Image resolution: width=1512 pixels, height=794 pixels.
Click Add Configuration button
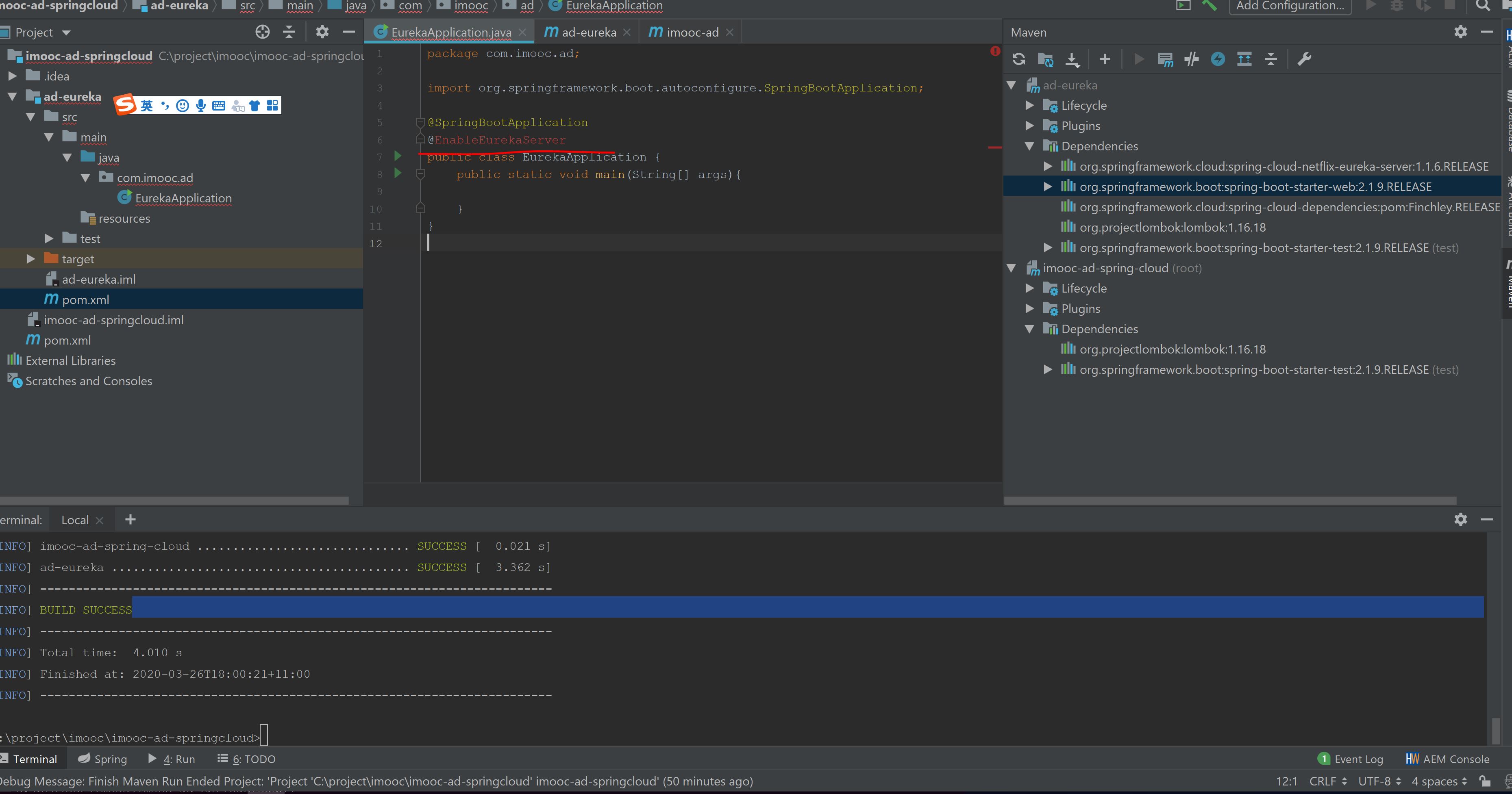[1290, 7]
